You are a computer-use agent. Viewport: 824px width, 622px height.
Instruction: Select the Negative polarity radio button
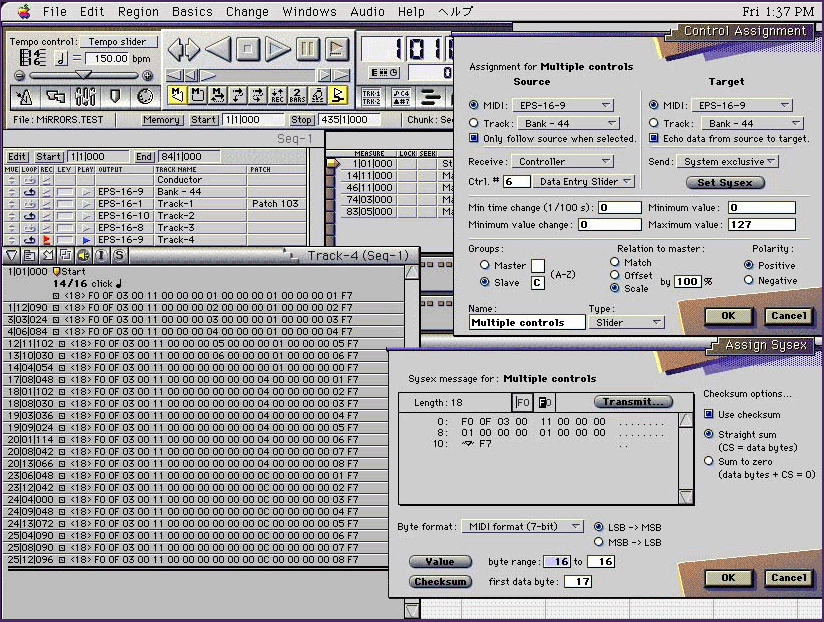[x=749, y=281]
